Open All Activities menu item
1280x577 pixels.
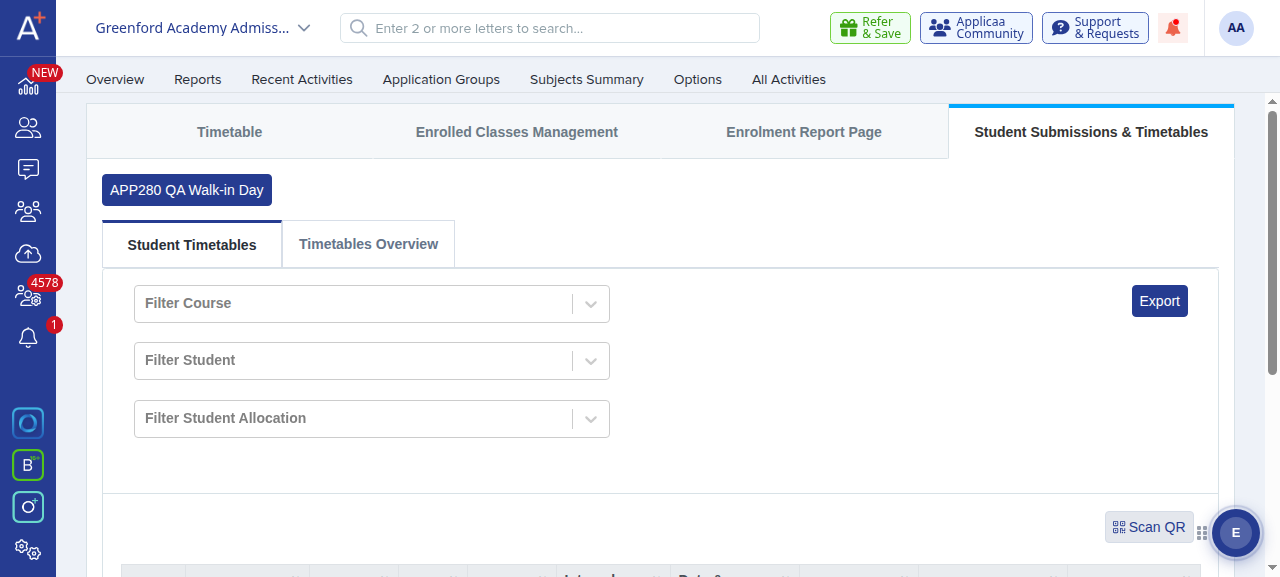tap(789, 79)
